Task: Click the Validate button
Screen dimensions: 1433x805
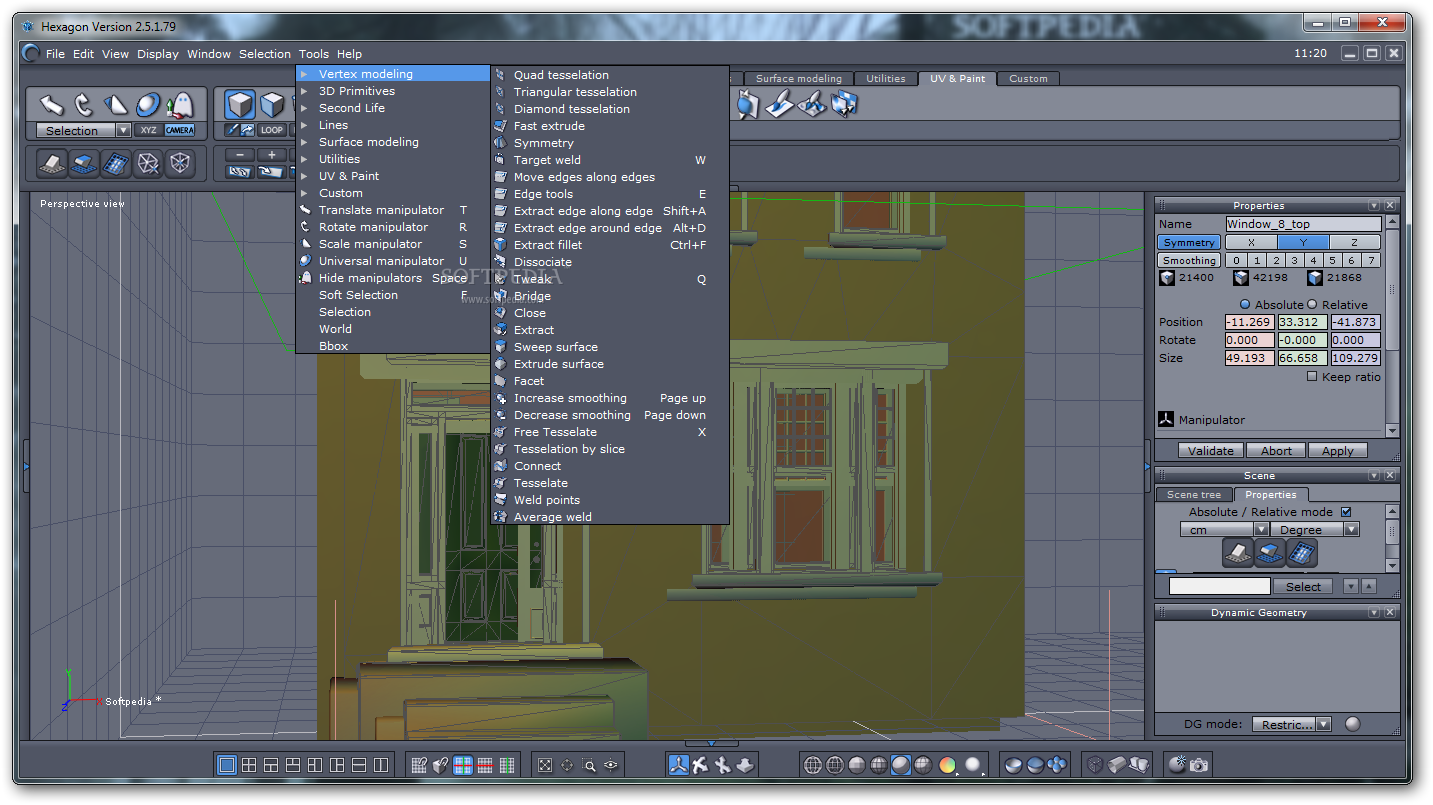Action: click(x=1211, y=451)
